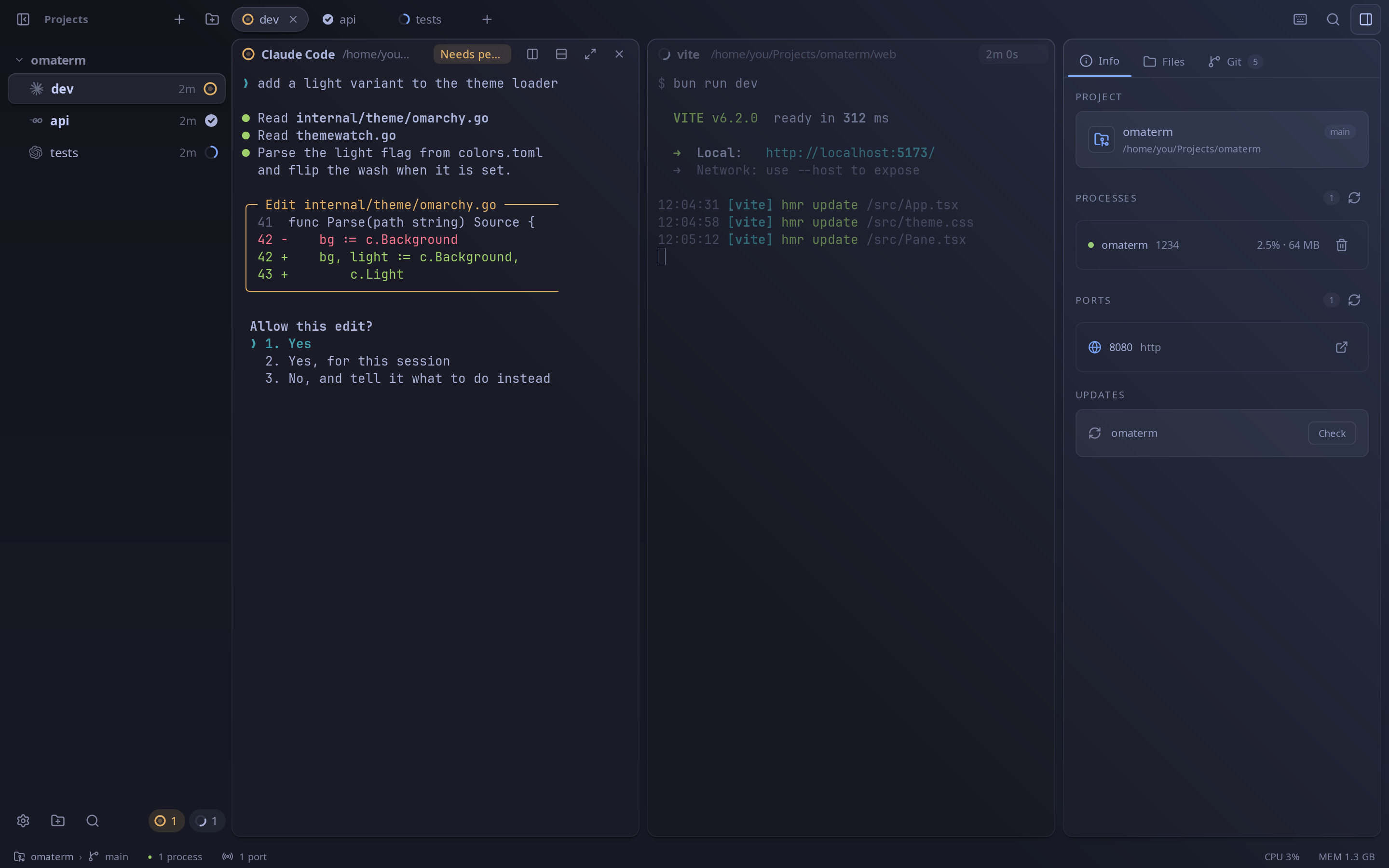Filter by the needs-attention counter badge
This screenshot has height=868, width=1389.
[x=166, y=821]
